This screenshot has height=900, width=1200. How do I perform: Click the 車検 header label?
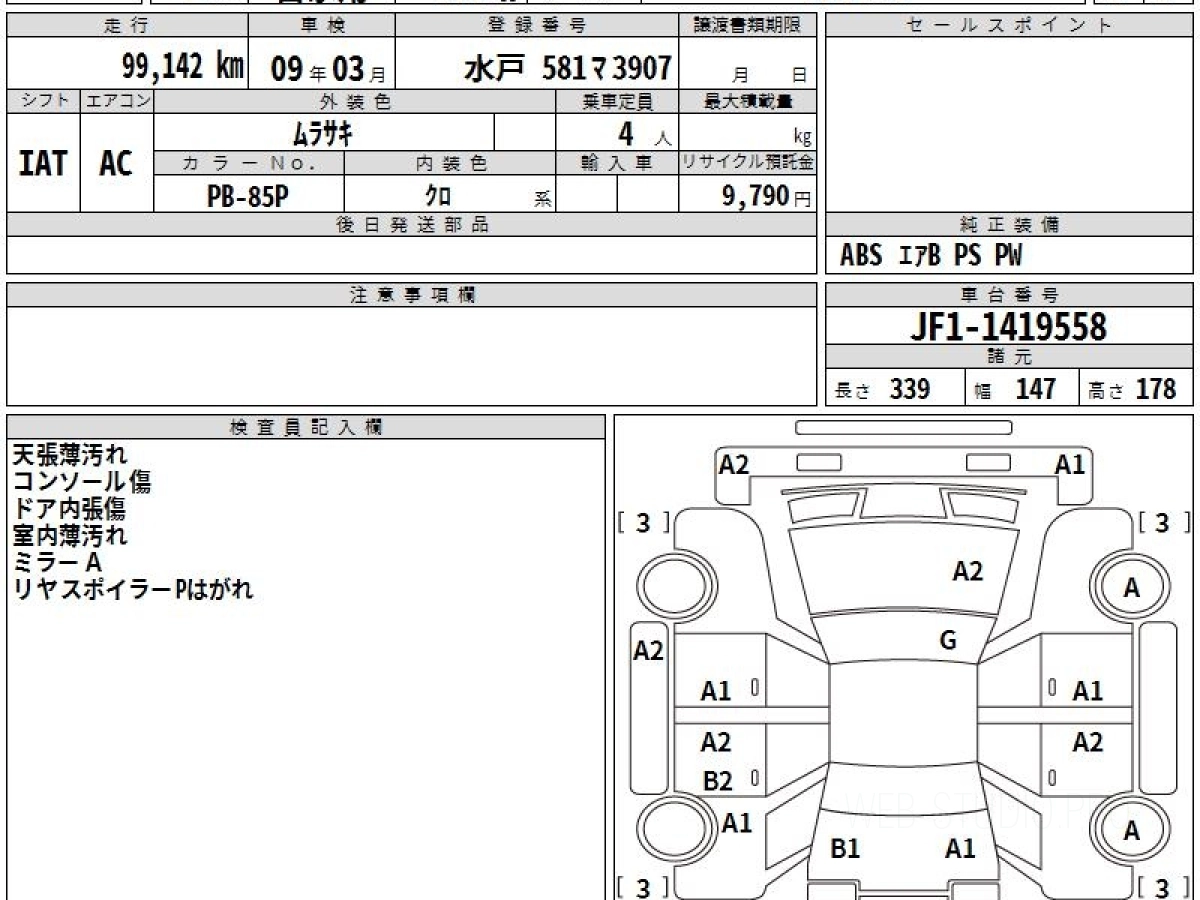click(322, 25)
